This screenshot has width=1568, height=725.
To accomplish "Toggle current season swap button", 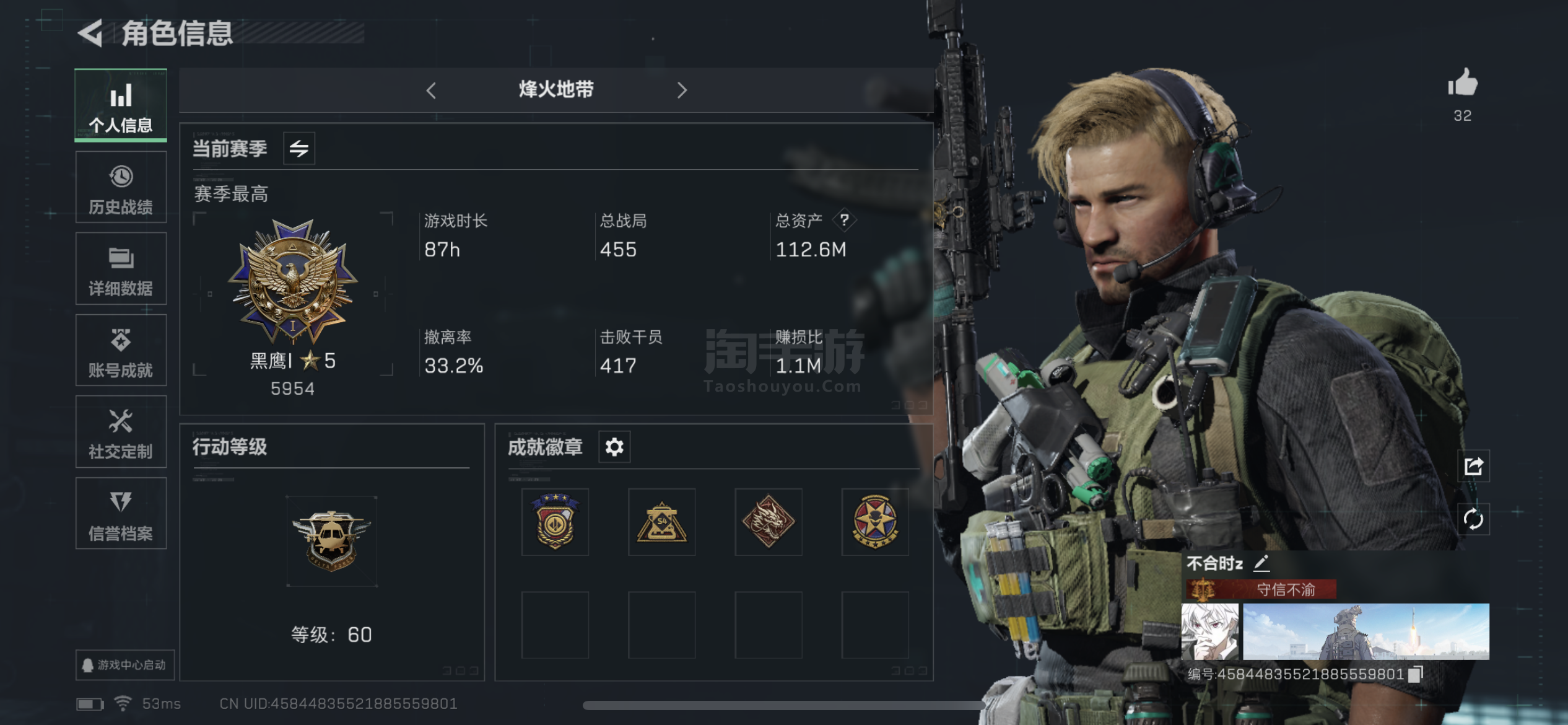I will tap(299, 149).
